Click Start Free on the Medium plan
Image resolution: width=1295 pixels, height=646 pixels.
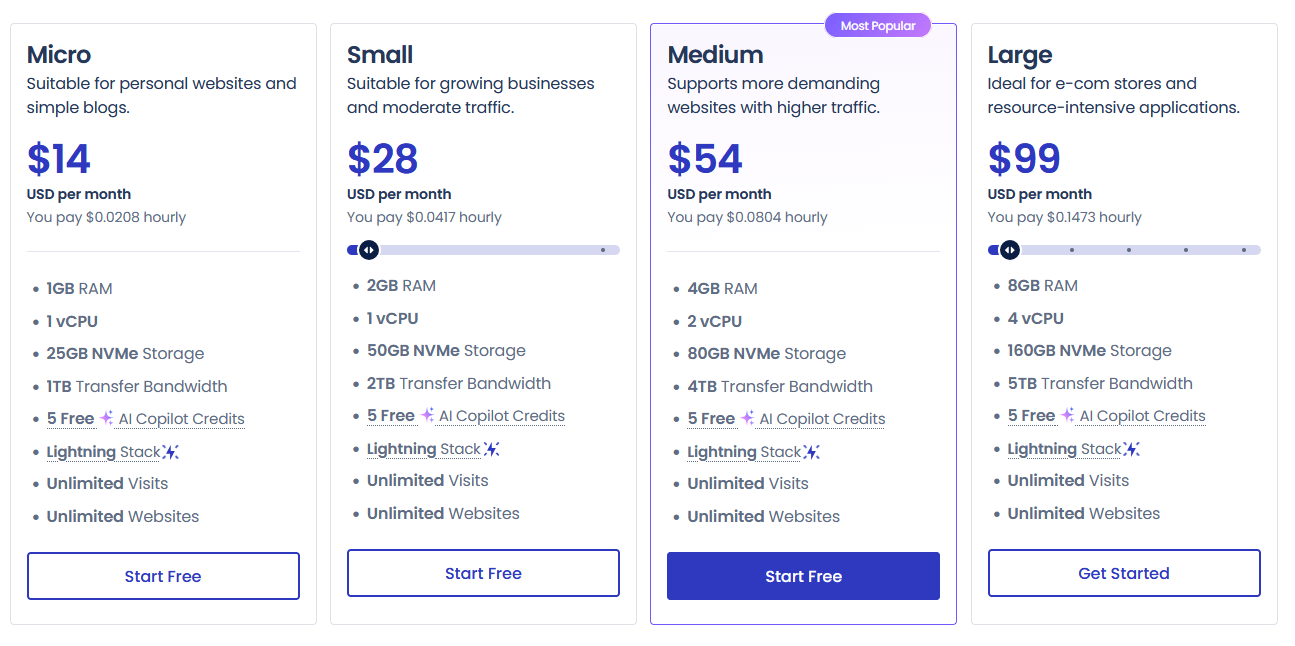point(803,576)
